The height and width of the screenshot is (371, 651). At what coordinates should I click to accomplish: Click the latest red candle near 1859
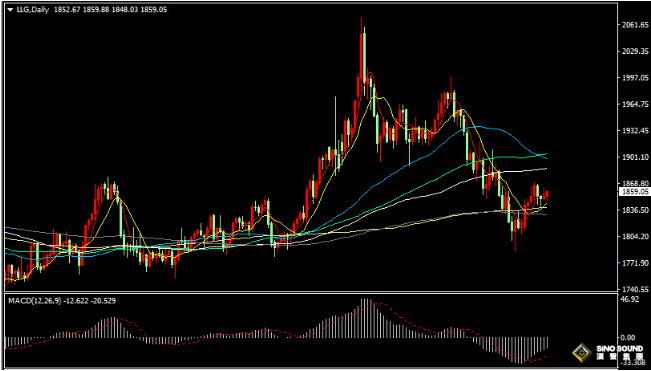point(548,195)
